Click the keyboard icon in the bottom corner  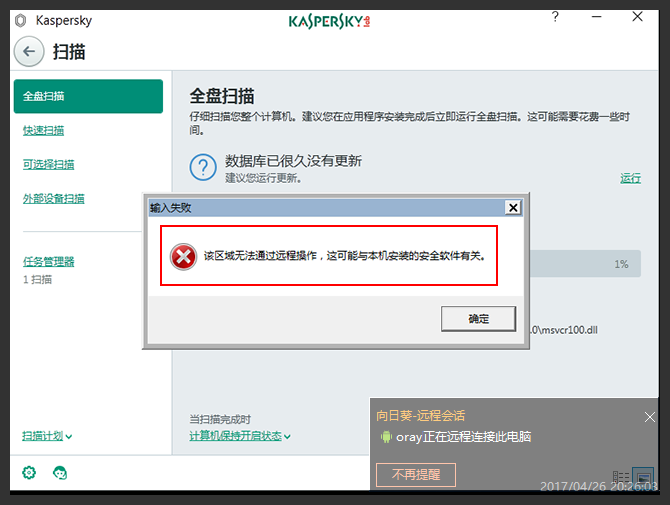point(621,477)
